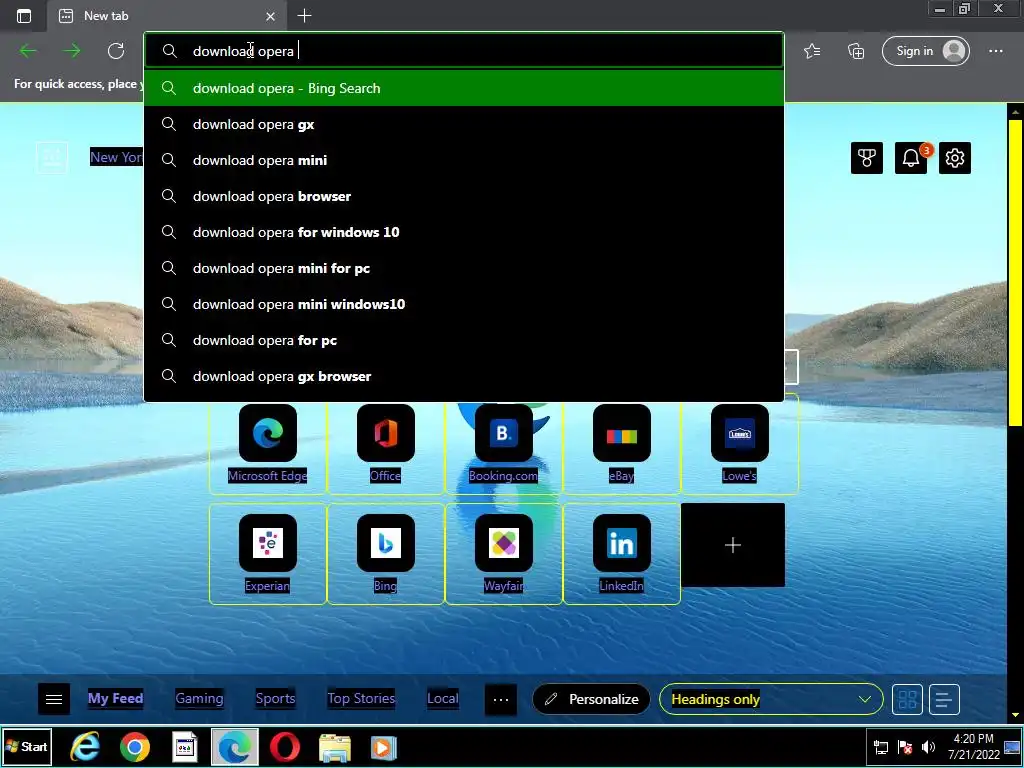
Task: Open the notifications bell
Action: pyautogui.click(x=911, y=158)
